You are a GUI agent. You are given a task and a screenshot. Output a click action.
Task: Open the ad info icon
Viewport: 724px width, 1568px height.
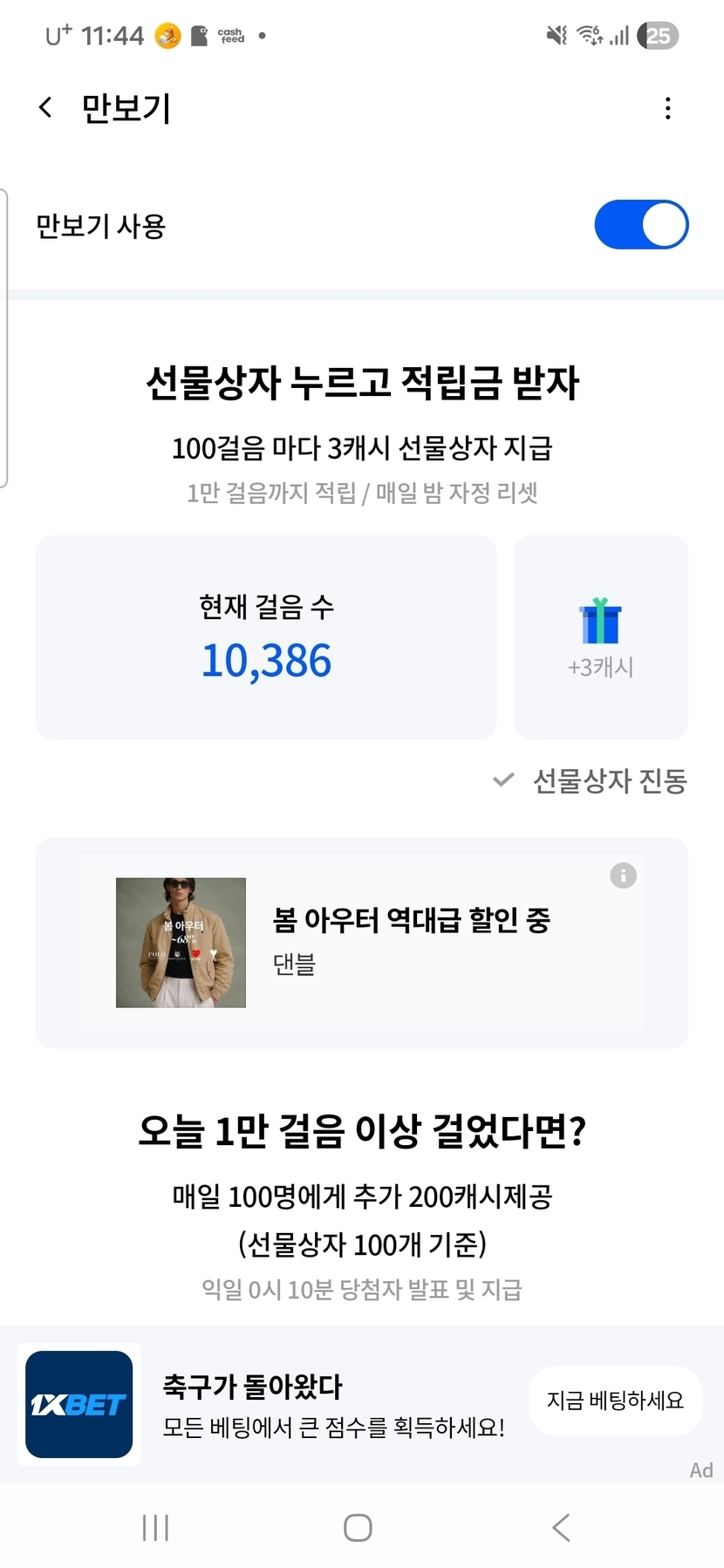[x=623, y=876]
